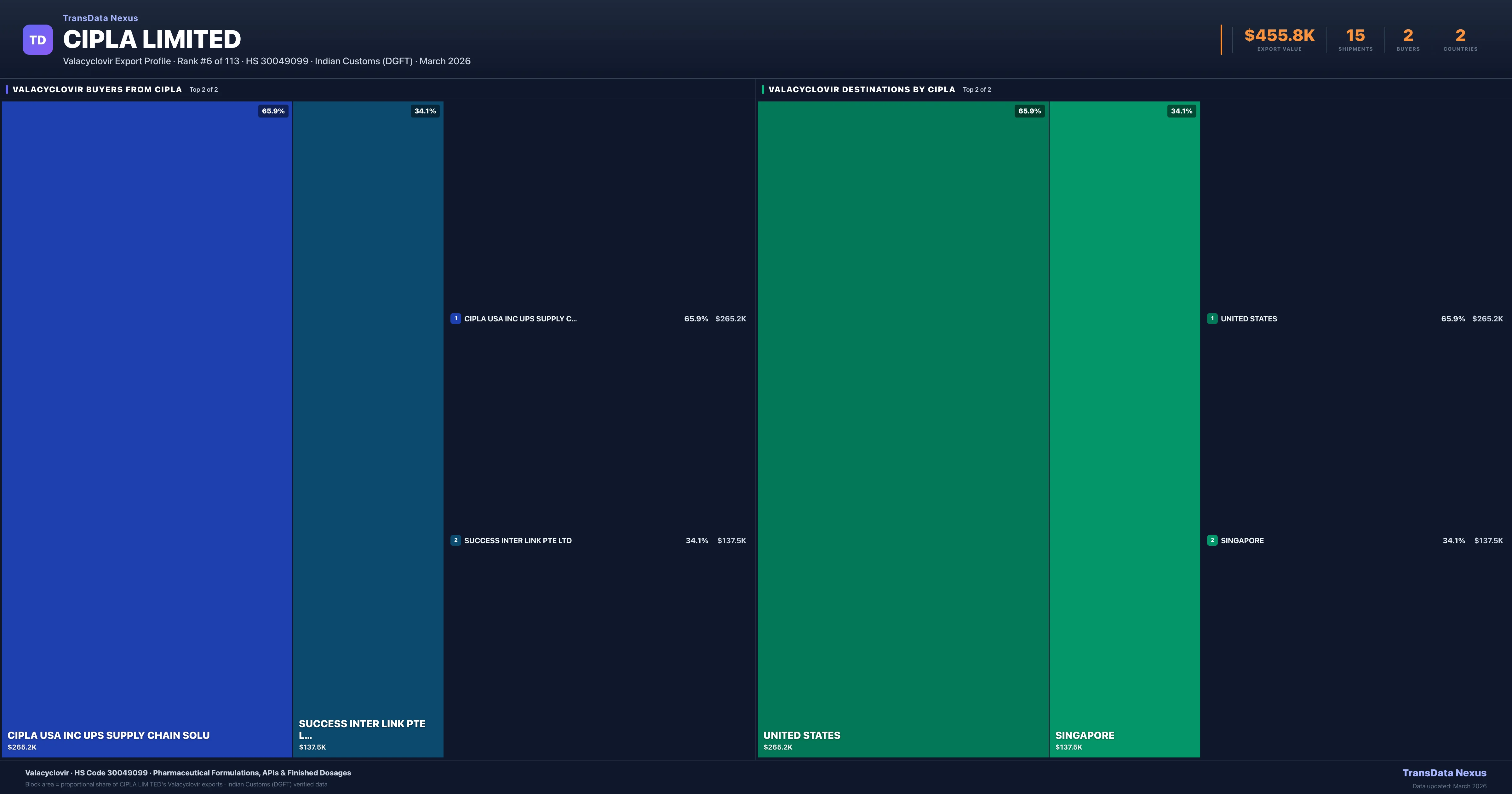Click the 65.9% badge on the blue buyer block

tap(272, 110)
